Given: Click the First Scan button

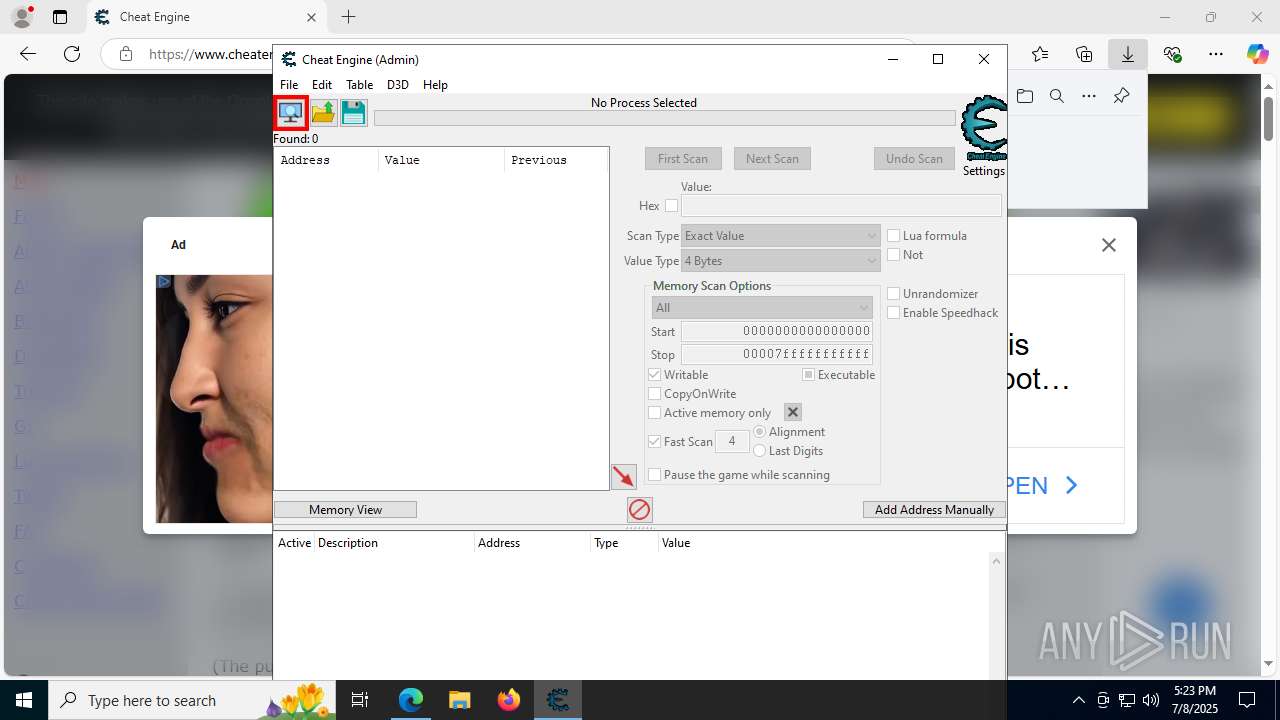Looking at the screenshot, I should [683, 159].
